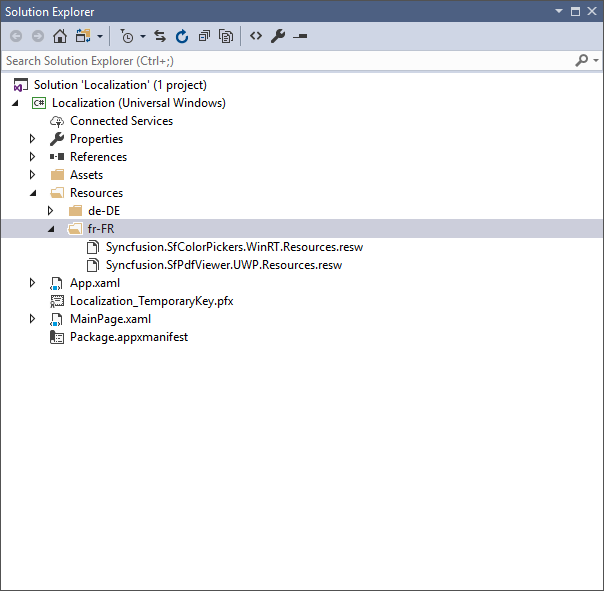Toggle the Preview Selected Items button
The width and height of the screenshot is (604, 591).
coord(300,36)
